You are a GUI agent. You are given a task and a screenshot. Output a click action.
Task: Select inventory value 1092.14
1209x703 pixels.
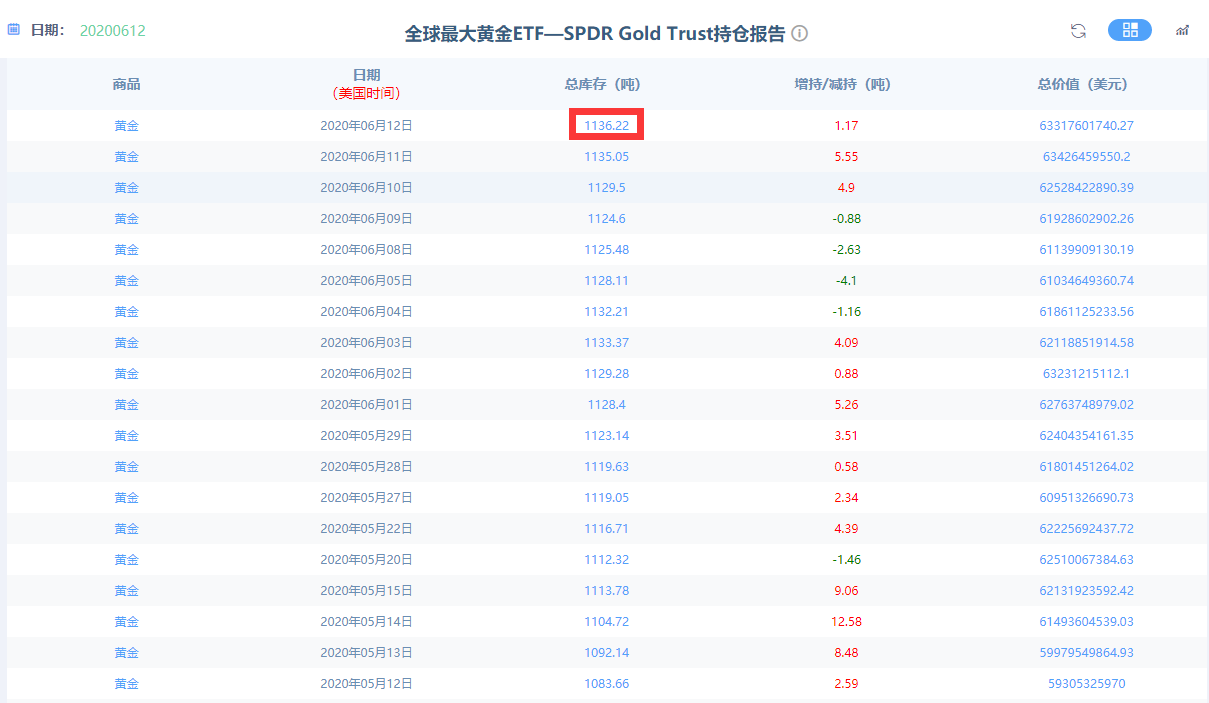click(x=607, y=653)
